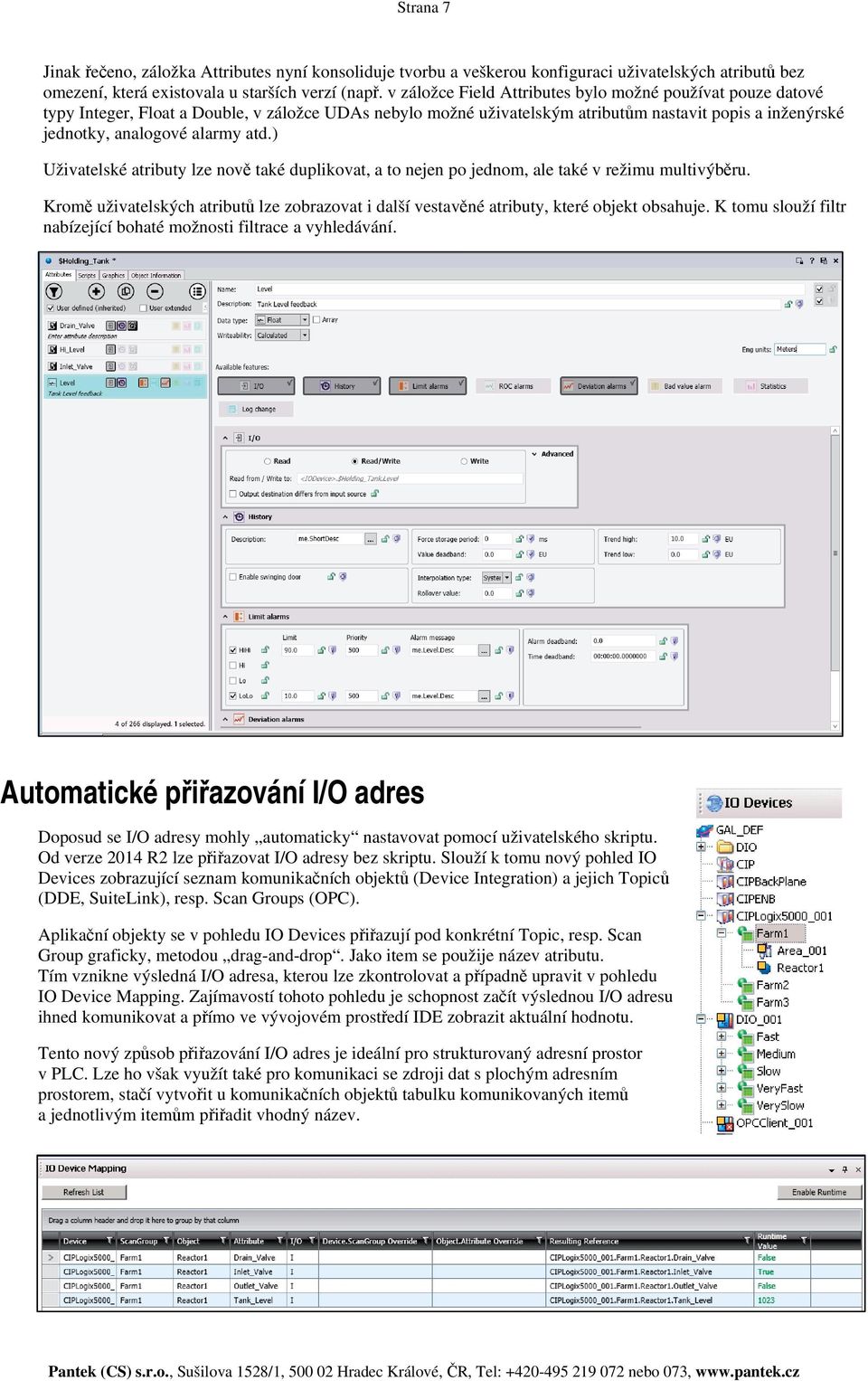Switch to the Scripts tab
Screen dimensions: 868x1381
point(87,275)
